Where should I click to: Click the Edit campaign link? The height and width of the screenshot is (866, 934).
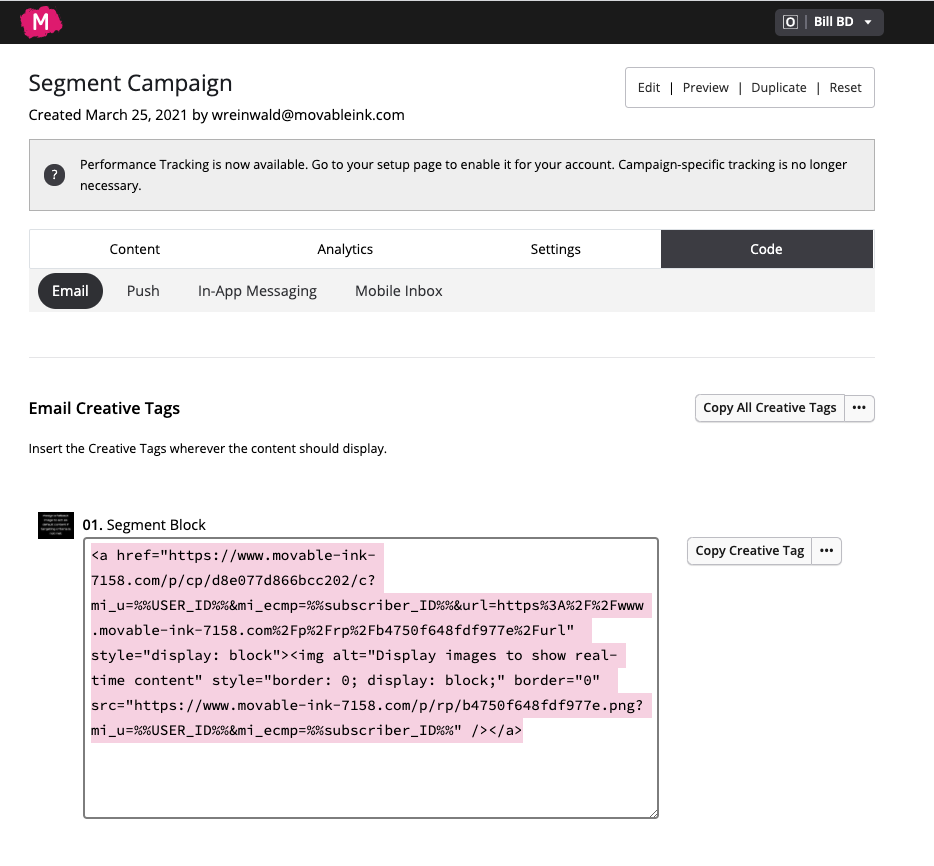click(x=649, y=88)
